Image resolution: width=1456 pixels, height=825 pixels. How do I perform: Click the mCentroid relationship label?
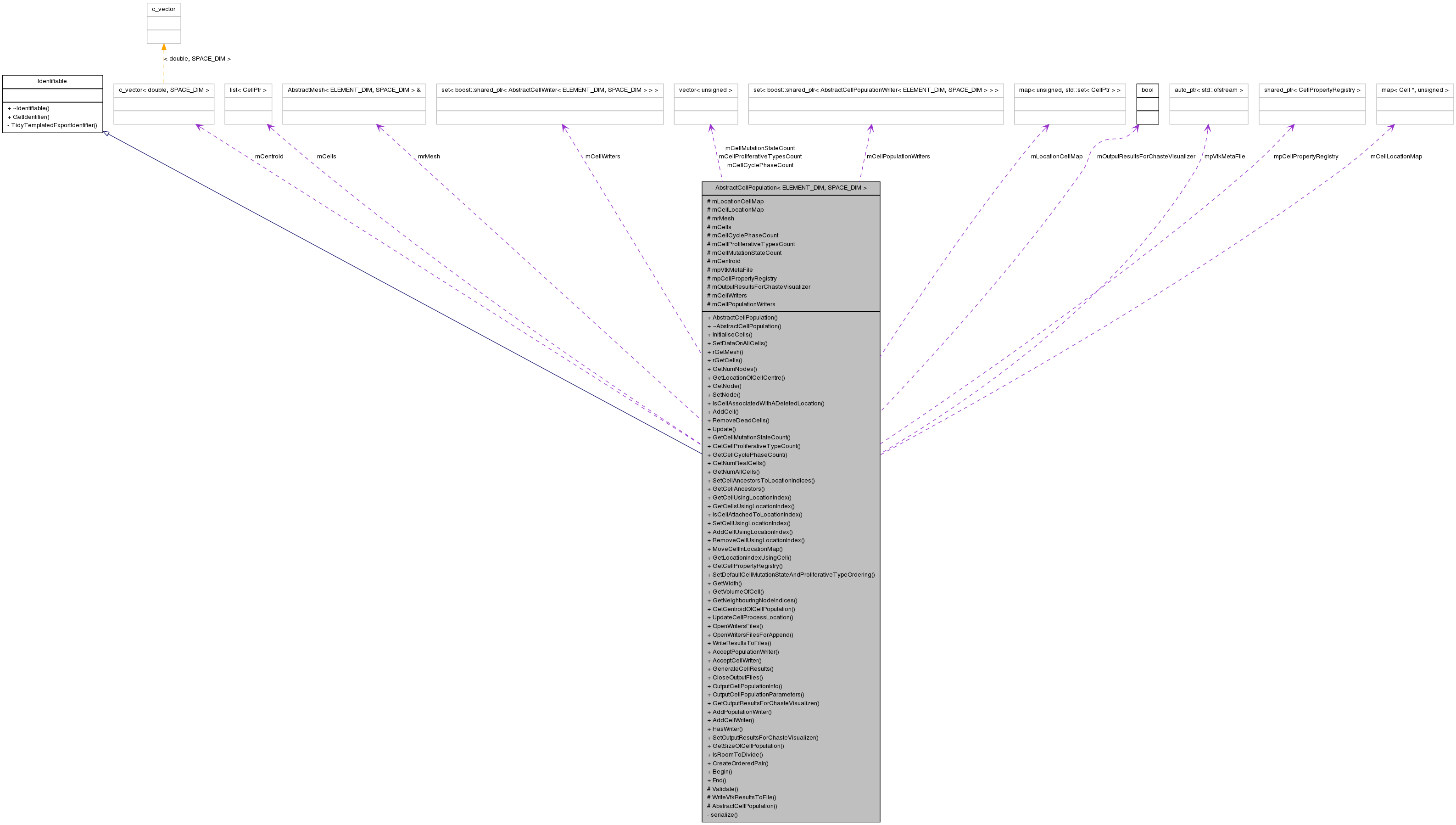click(x=268, y=157)
